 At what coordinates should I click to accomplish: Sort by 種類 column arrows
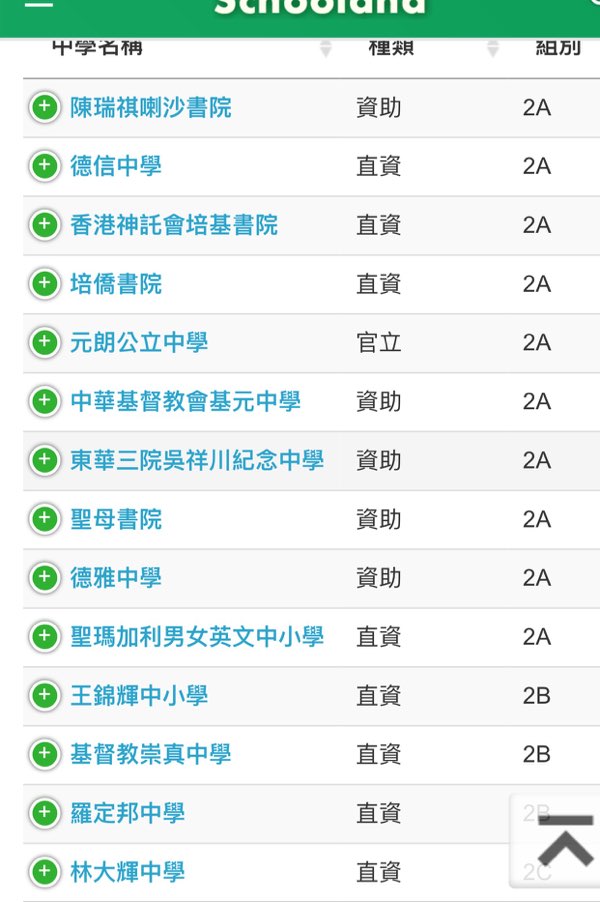pos(492,48)
